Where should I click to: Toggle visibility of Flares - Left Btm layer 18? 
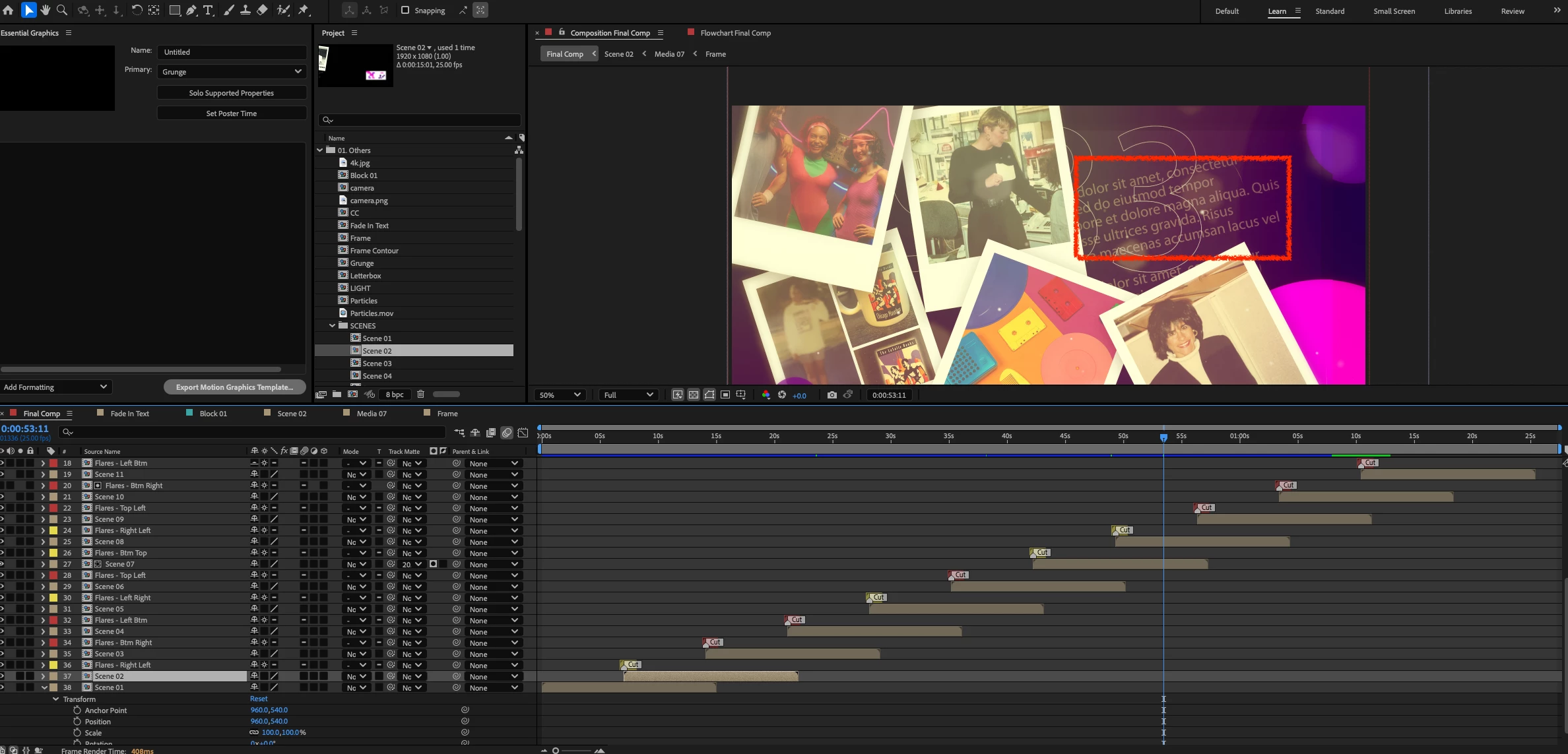pos(2,463)
